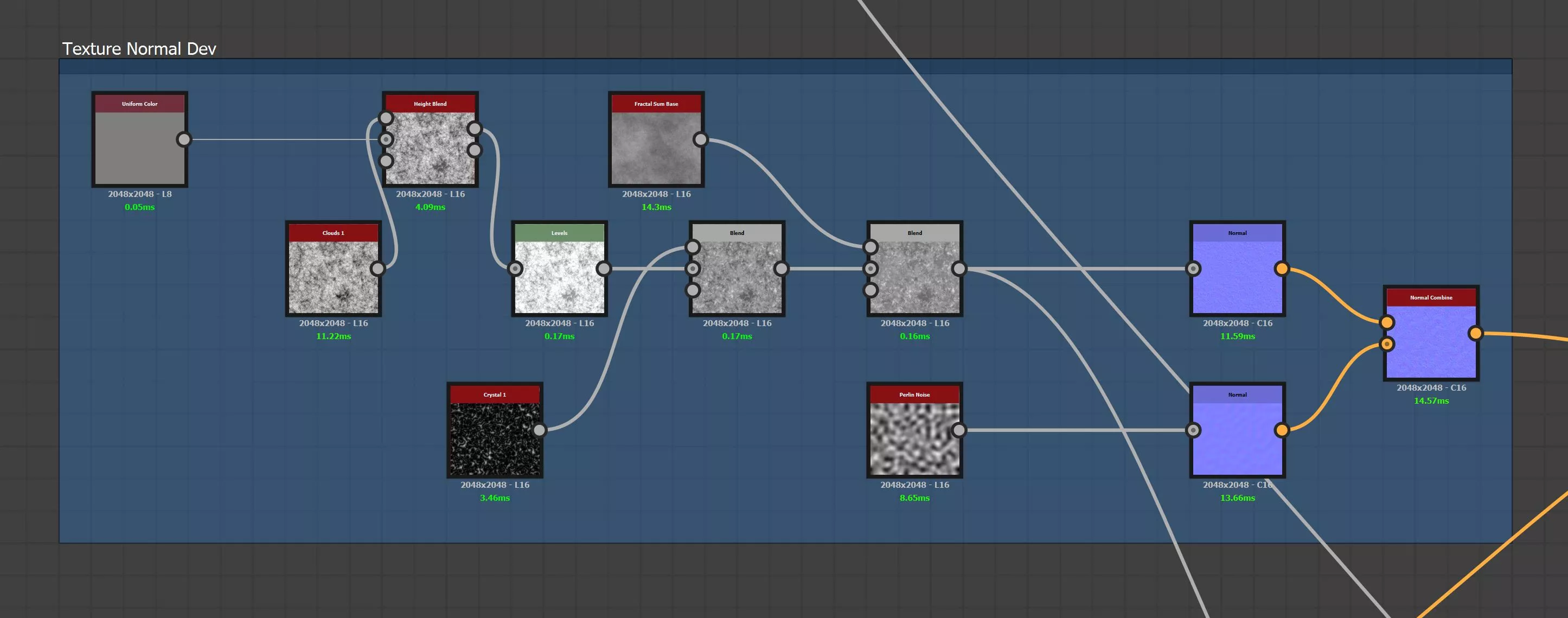Click the Height Blend node thumbnail

430,148
